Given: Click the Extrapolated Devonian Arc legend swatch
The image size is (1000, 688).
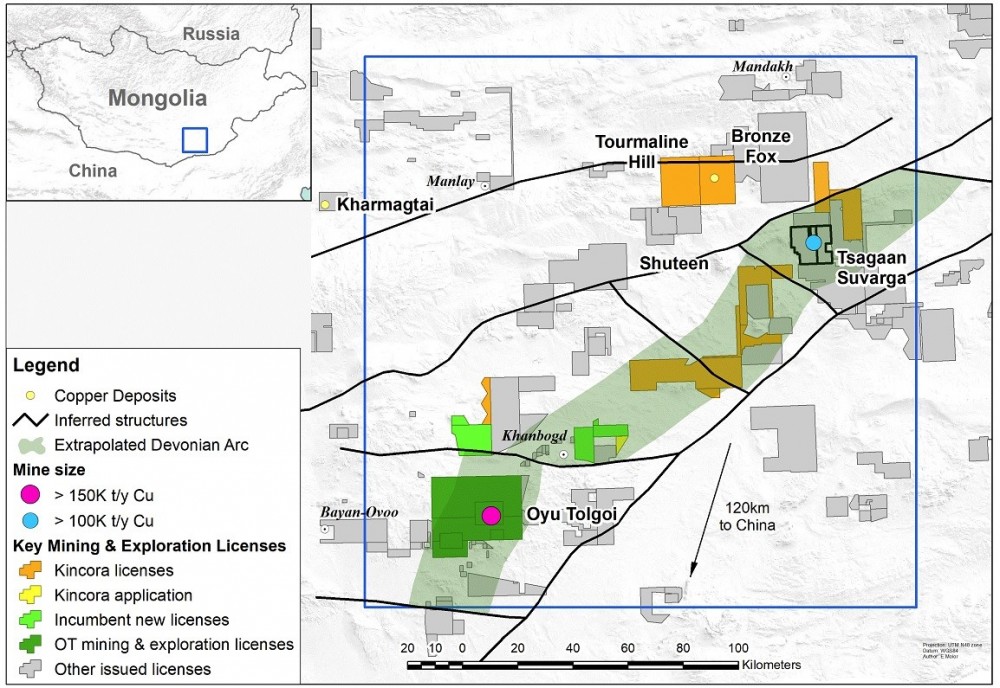Looking at the screenshot, I should [x=30, y=444].
